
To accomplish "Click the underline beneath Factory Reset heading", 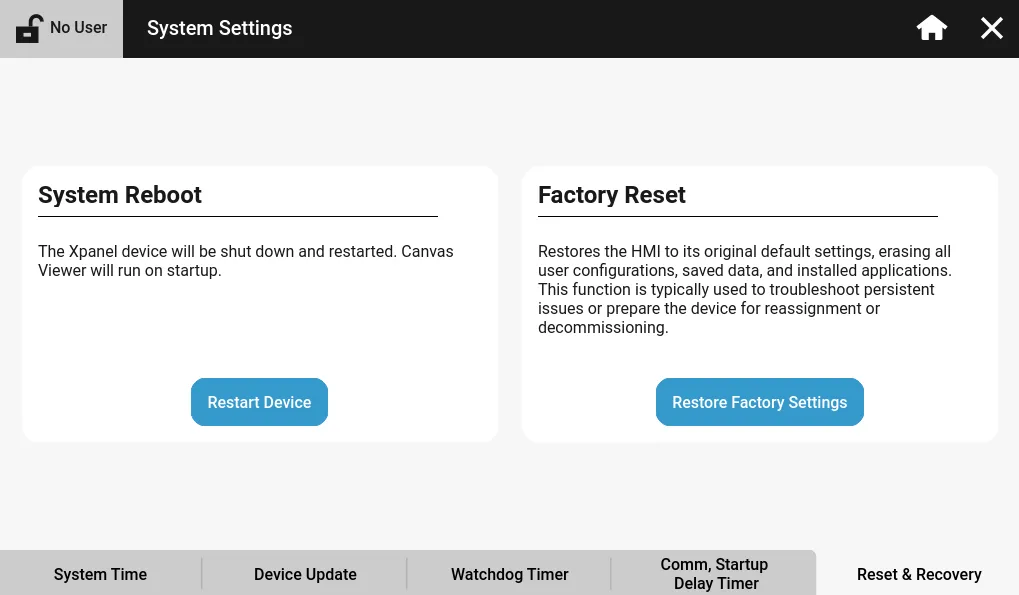I will point(738,216).
